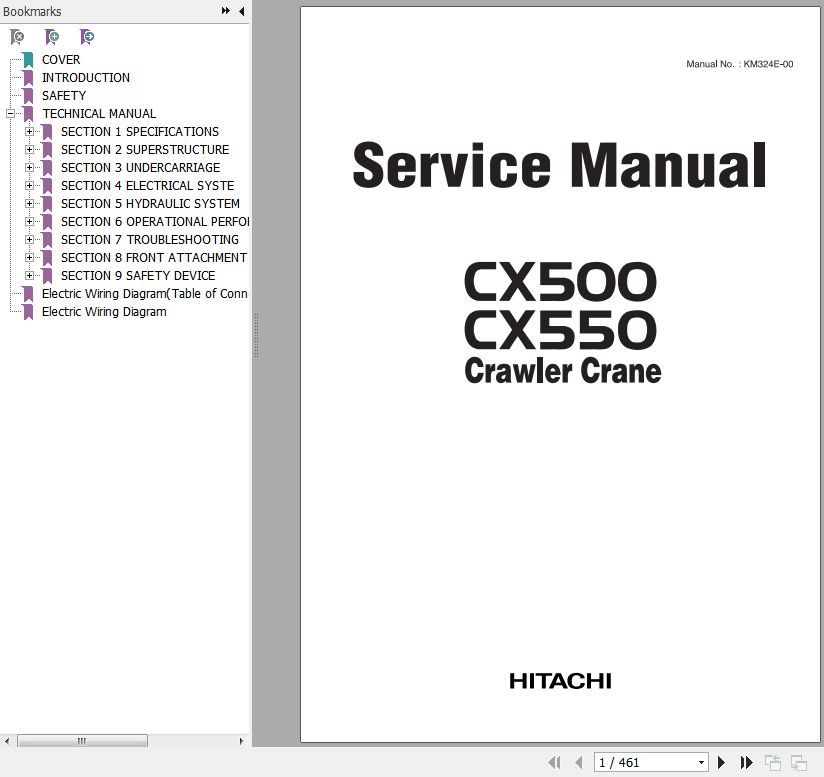
Task: Click the Bookmarks panel title
Action: 32,12
